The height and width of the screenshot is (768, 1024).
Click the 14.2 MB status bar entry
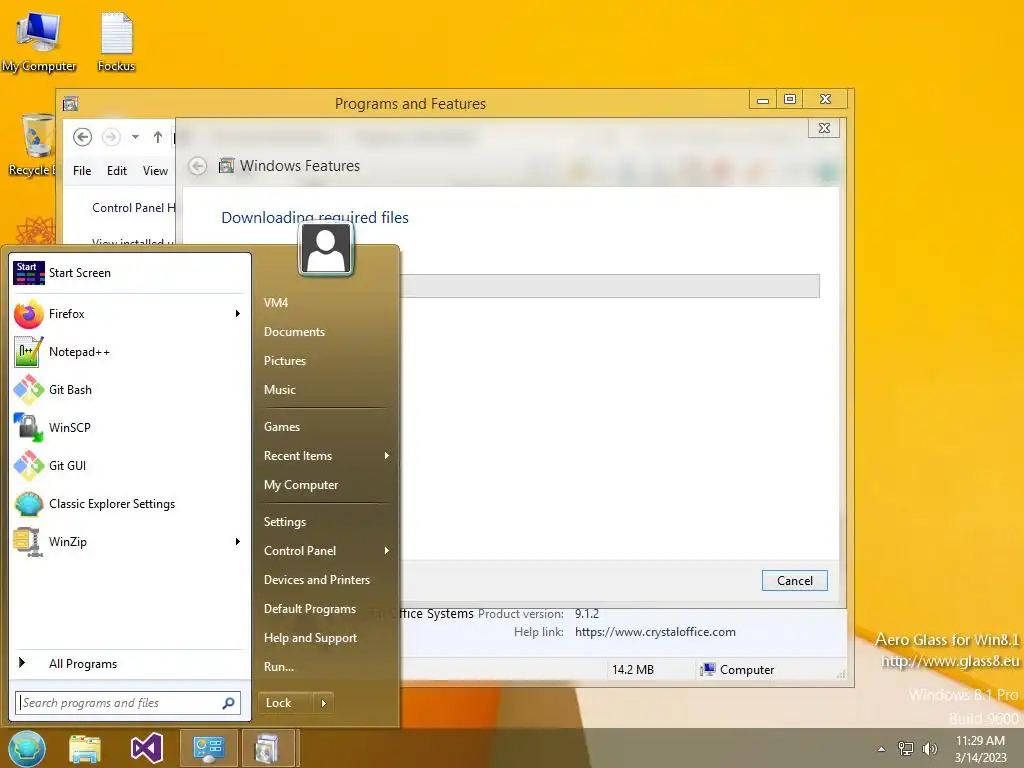pyautogui.click(x=633, y=669)
